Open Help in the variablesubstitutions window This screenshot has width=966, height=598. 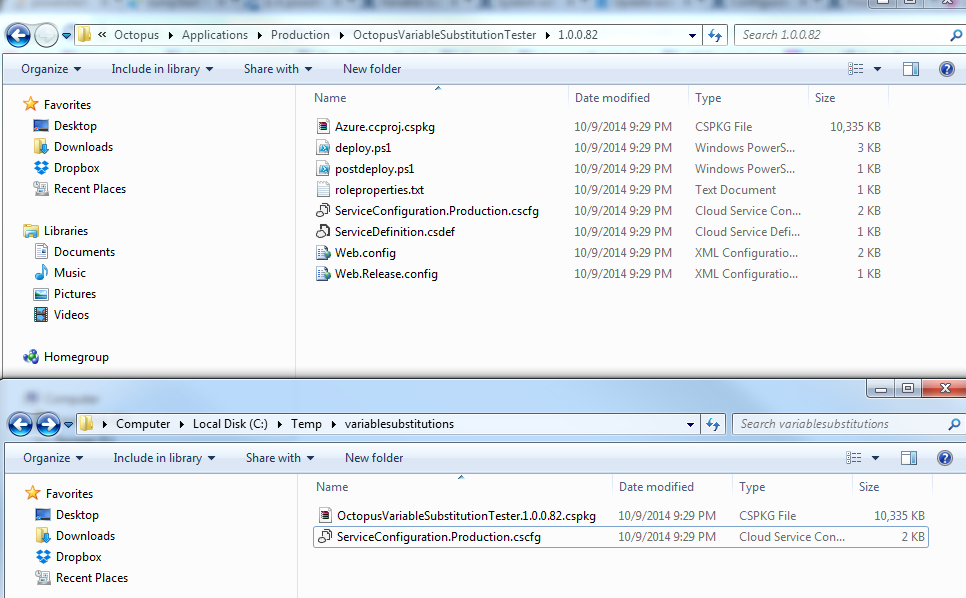point(945,458)
